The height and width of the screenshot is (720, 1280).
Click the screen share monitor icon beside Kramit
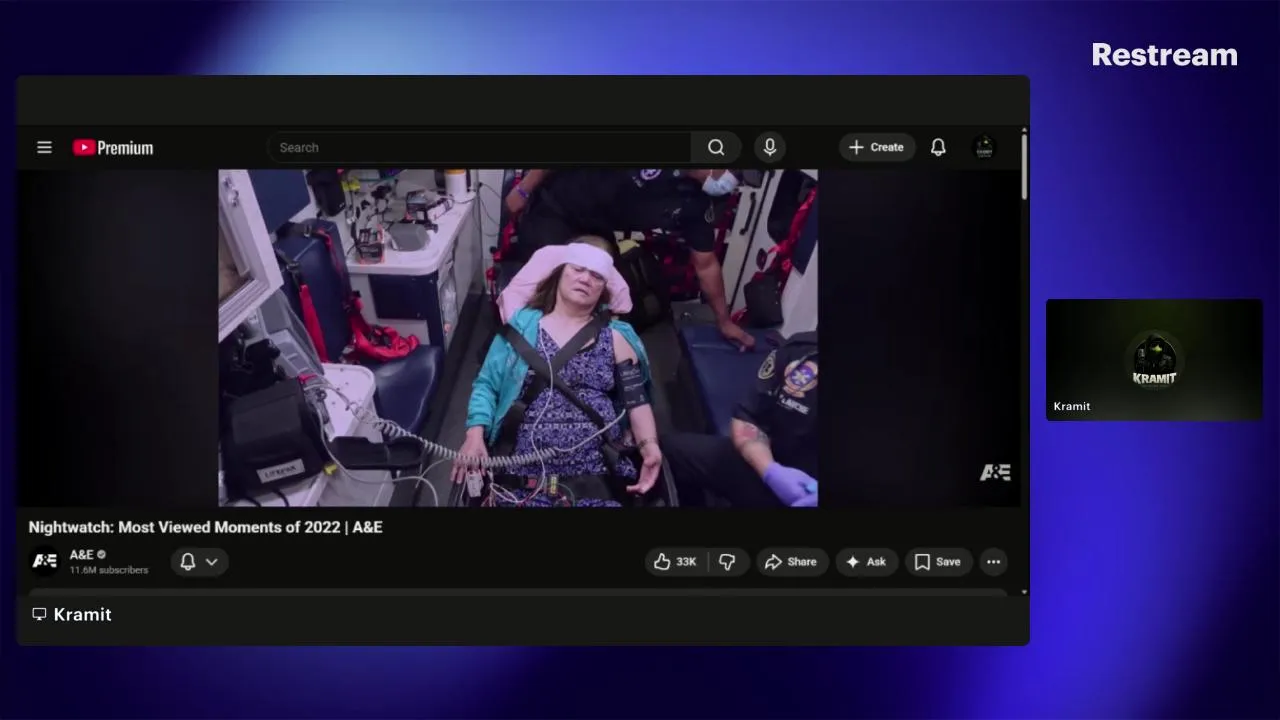[x=39, y=614]
